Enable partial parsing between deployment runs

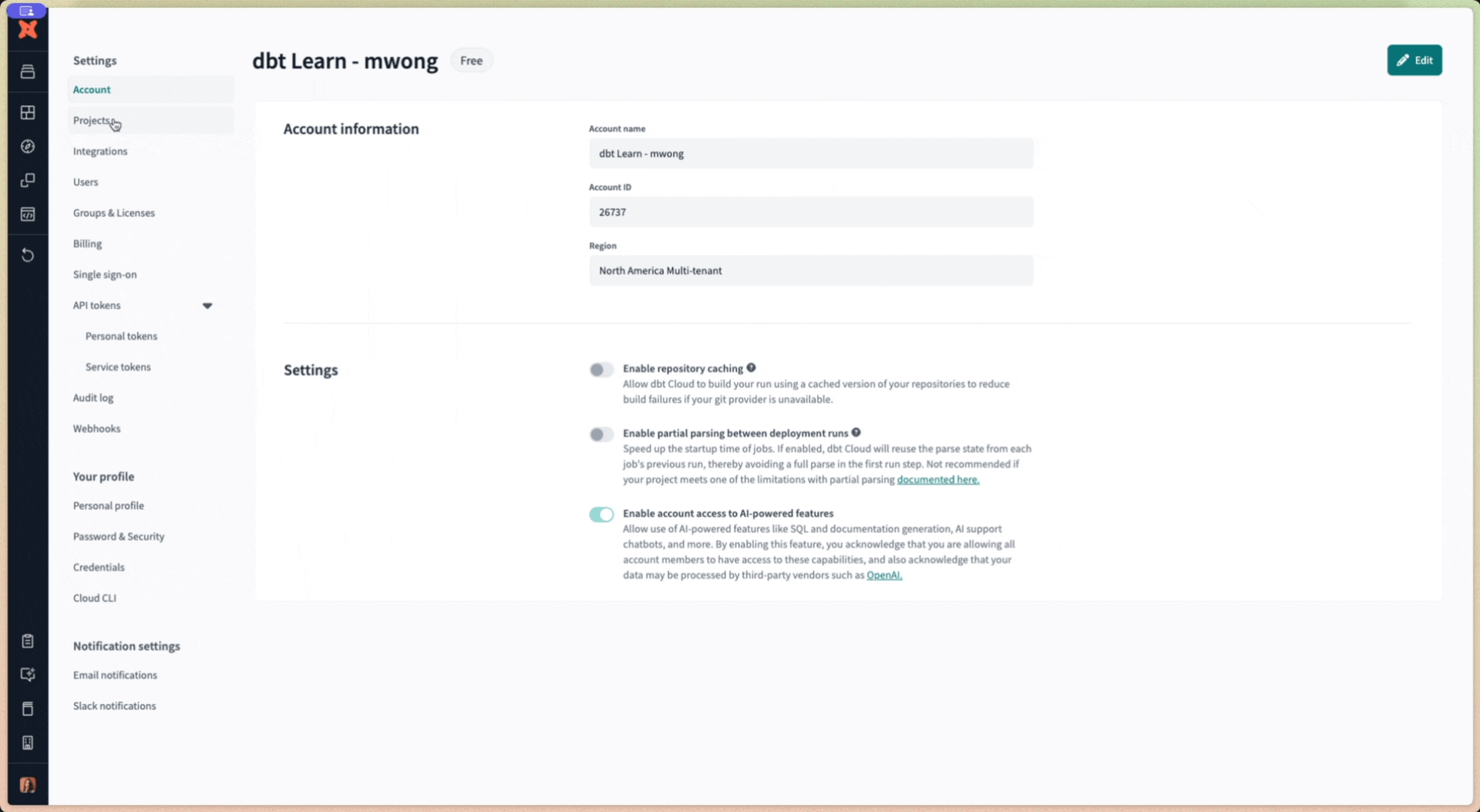(x=600, y=435)
